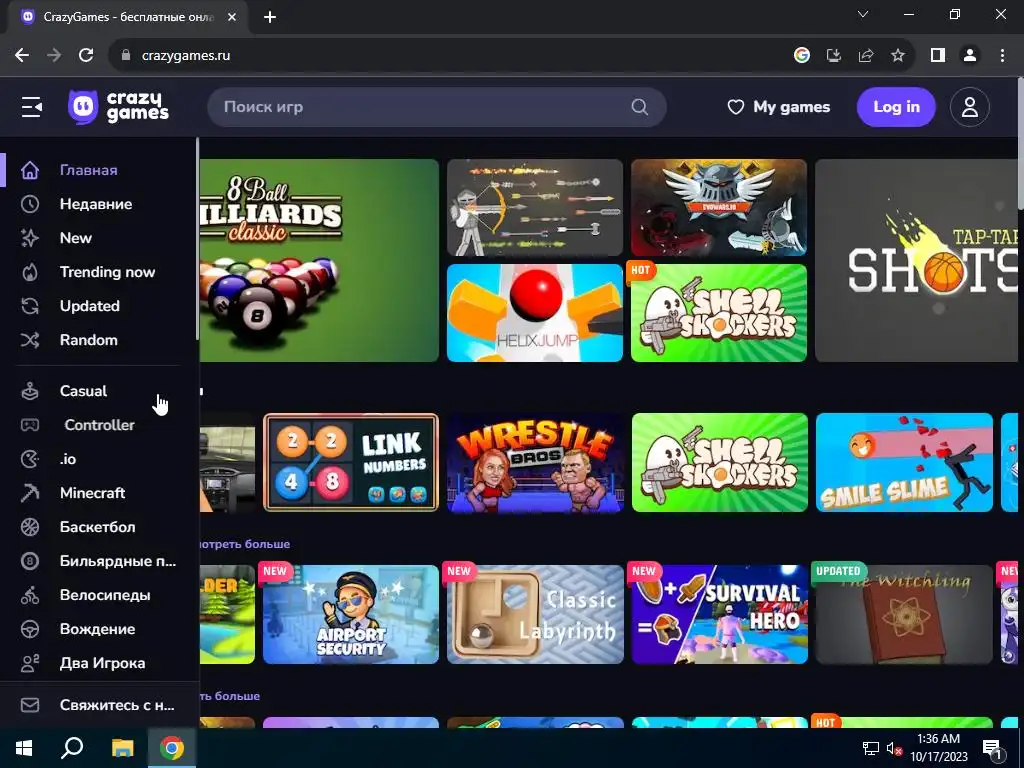The width and height of the screenshot is (1024, 768).
Task: Click the Updated refresh icon
Action: coord(30,306)
